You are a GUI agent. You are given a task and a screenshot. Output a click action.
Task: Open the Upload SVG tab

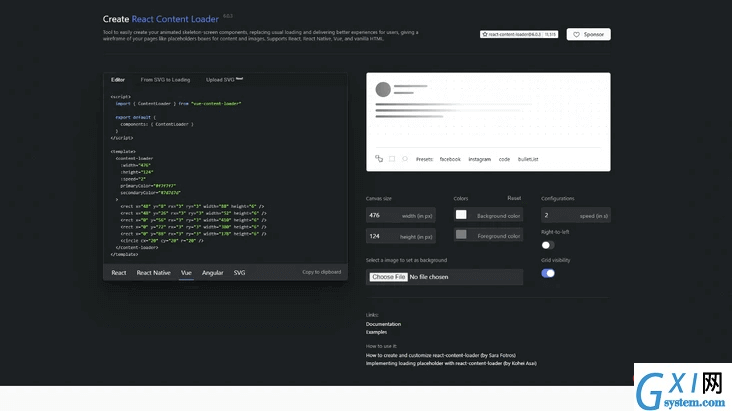(224, 80)
